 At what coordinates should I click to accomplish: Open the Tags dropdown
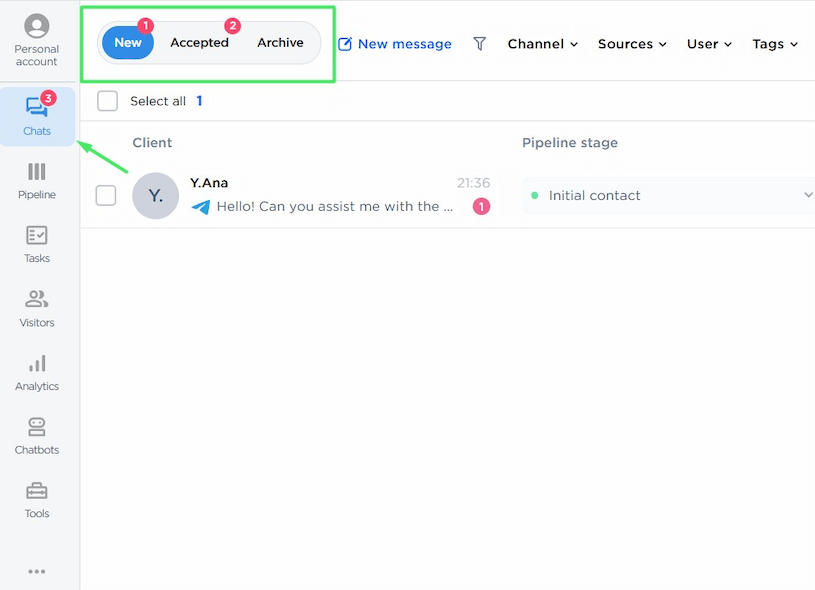coord(775,44)
